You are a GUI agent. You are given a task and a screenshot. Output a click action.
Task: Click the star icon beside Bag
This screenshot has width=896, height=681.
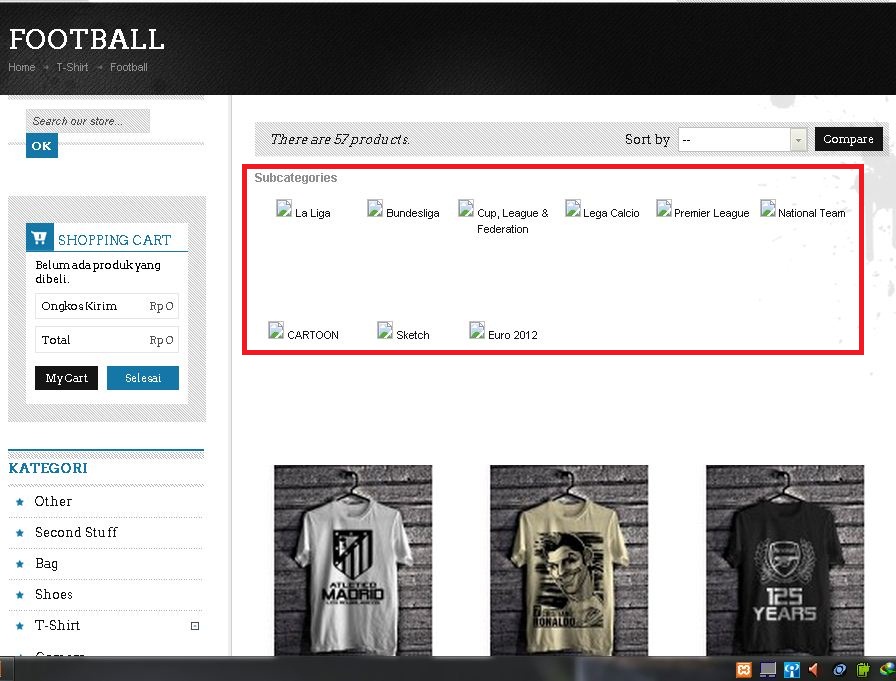[20, 564]
